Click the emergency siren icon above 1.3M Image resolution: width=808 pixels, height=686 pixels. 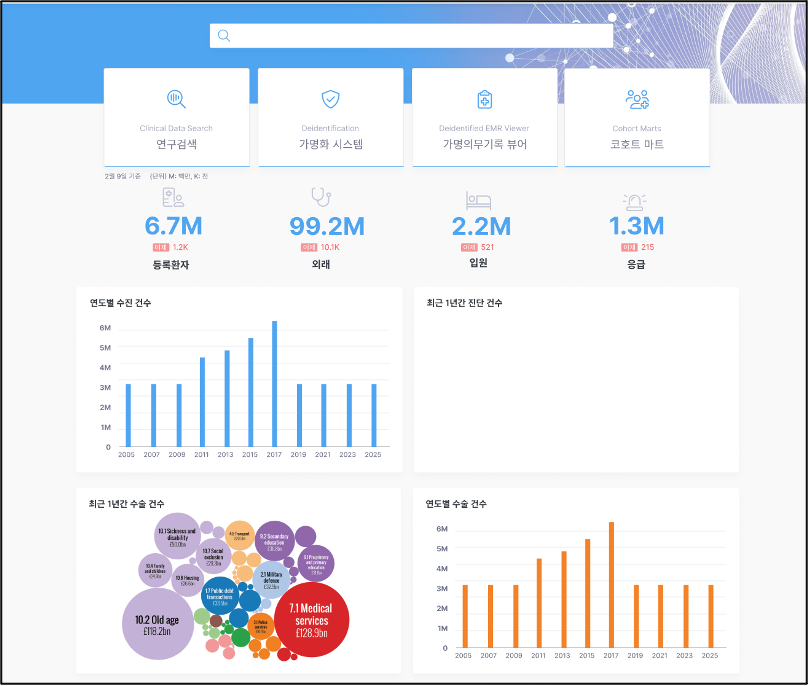pos(634,200)
